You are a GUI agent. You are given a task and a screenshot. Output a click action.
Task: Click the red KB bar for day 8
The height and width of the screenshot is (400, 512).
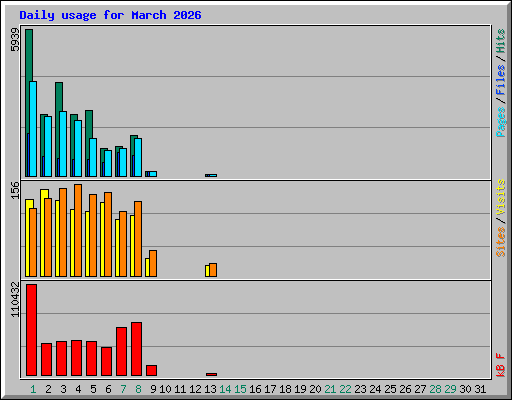(x=136, y=349)
